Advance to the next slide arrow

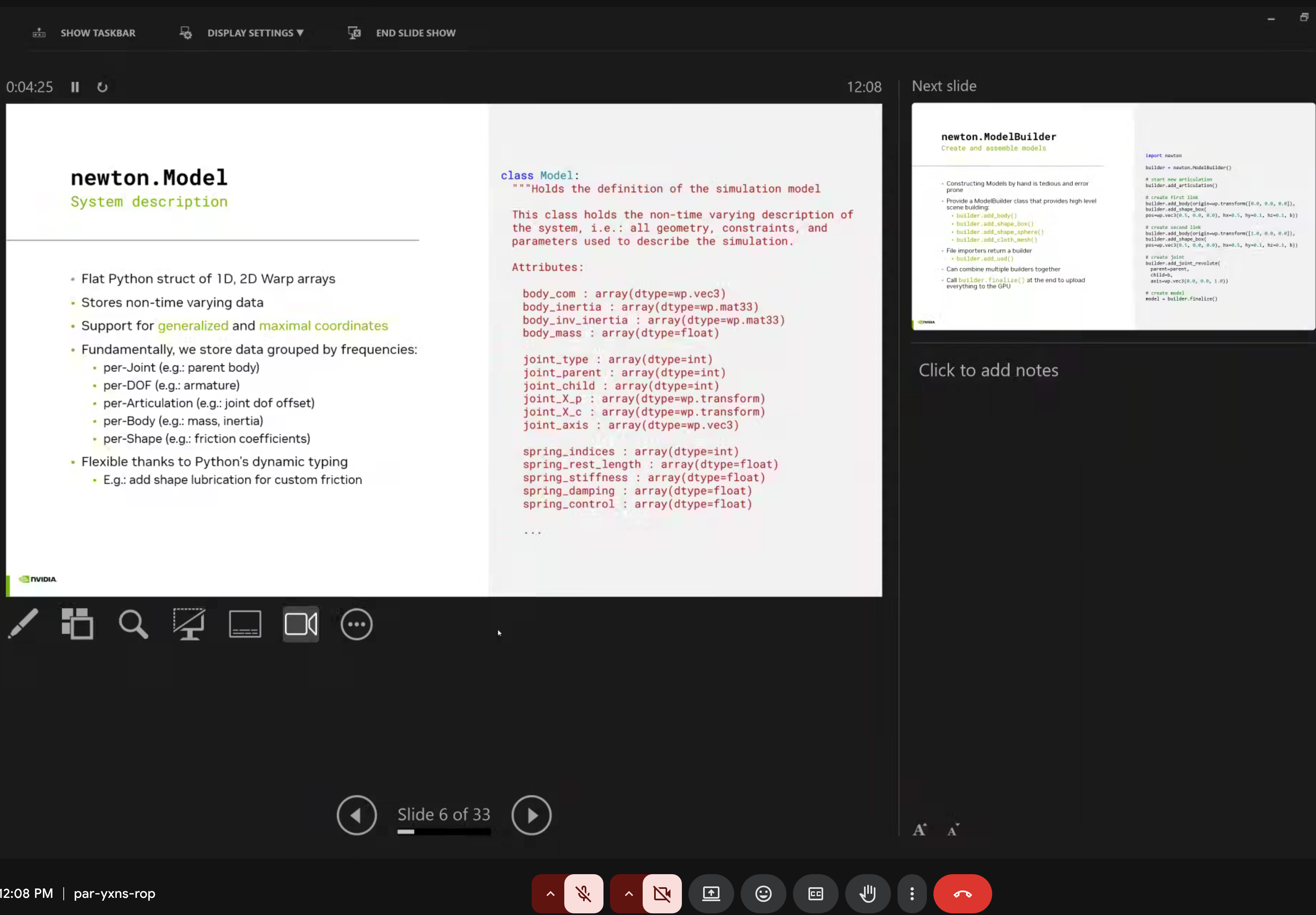coord(531,815)
